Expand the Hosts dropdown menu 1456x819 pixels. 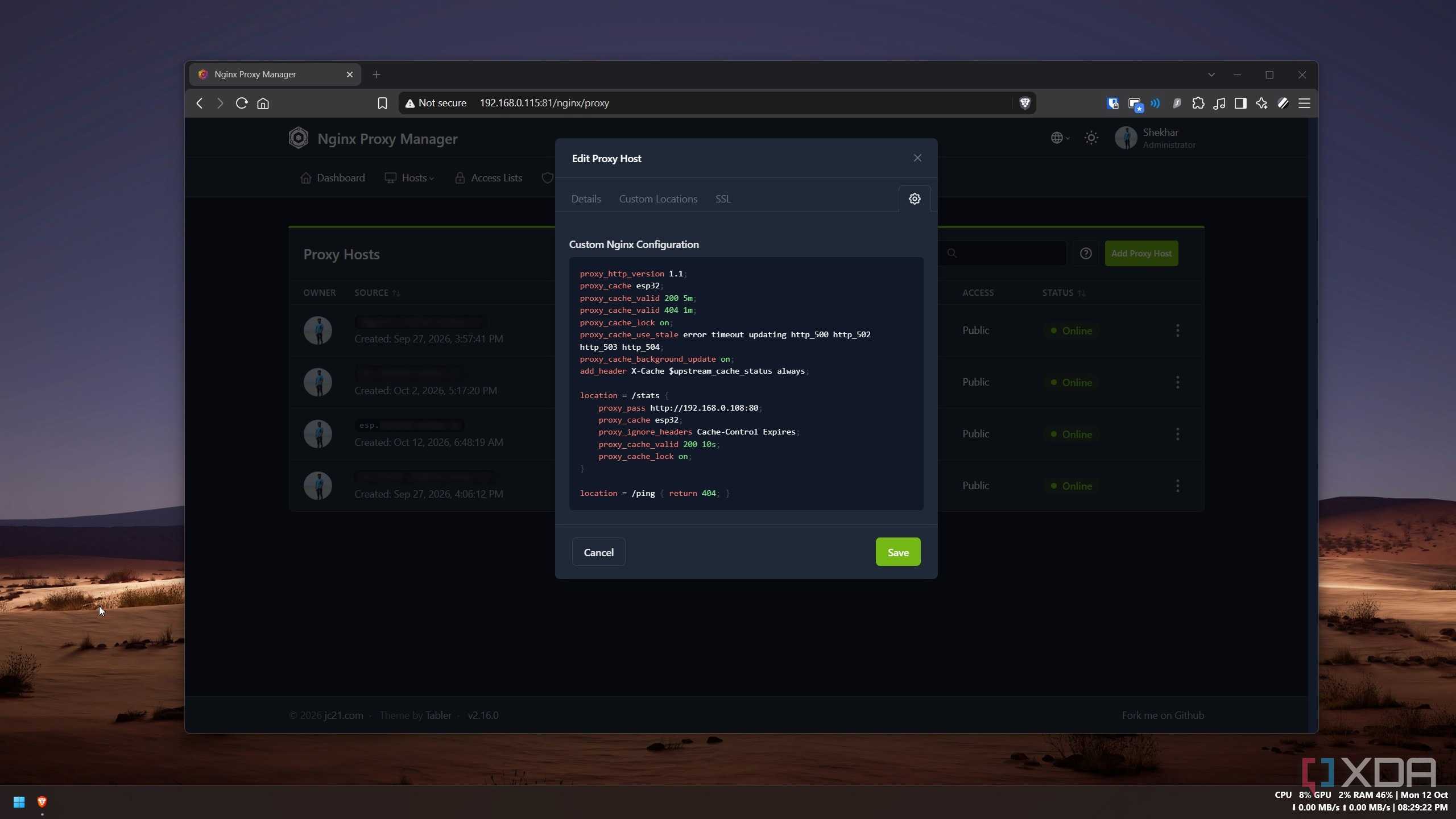tap(409, 178)
